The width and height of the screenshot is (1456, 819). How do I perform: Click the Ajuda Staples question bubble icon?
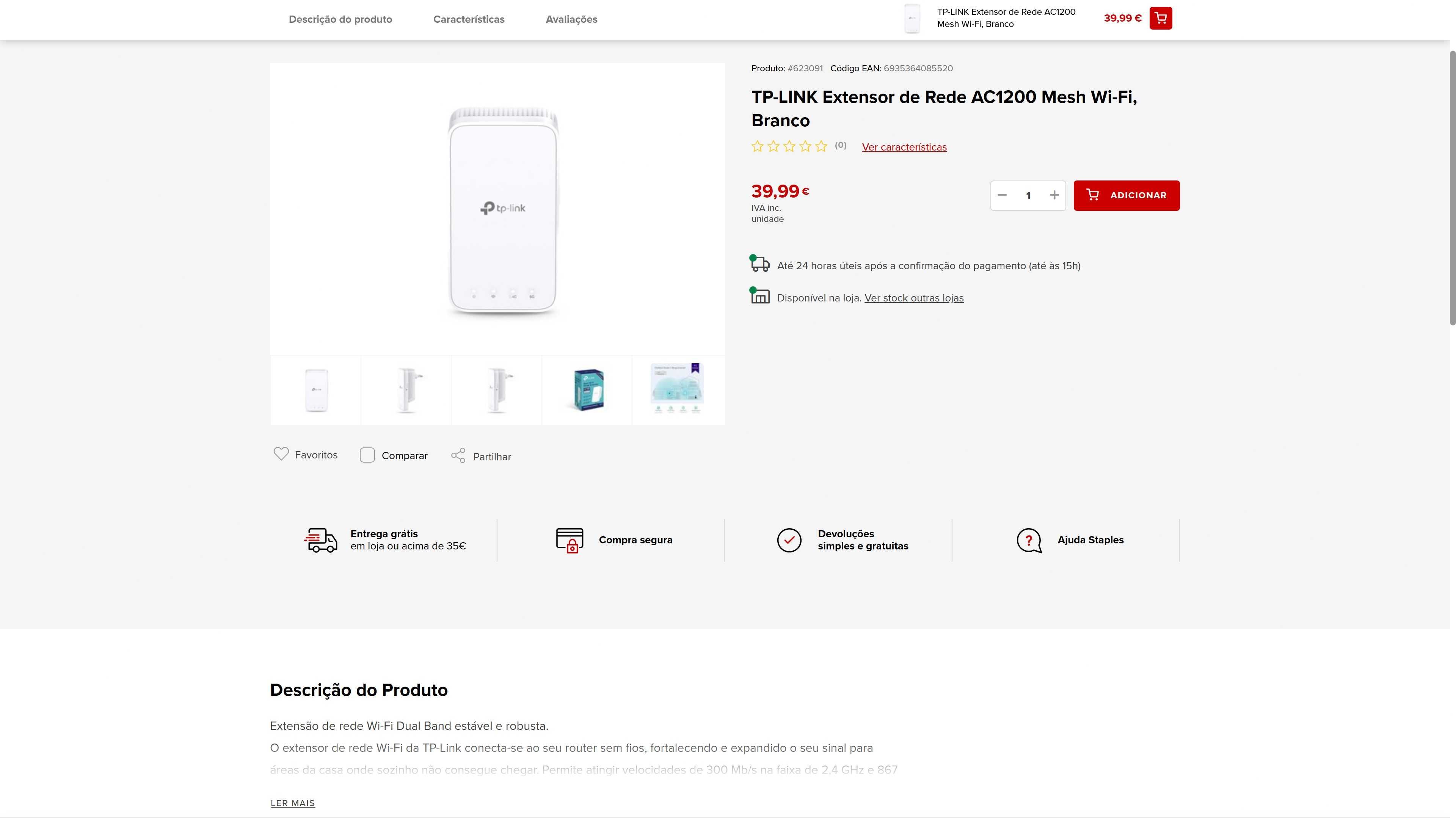pos(1029,540)
